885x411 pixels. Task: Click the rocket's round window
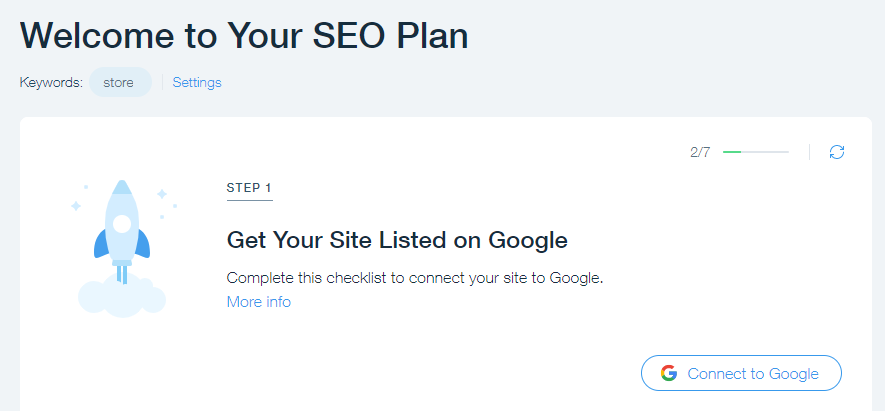pos(122,223)
